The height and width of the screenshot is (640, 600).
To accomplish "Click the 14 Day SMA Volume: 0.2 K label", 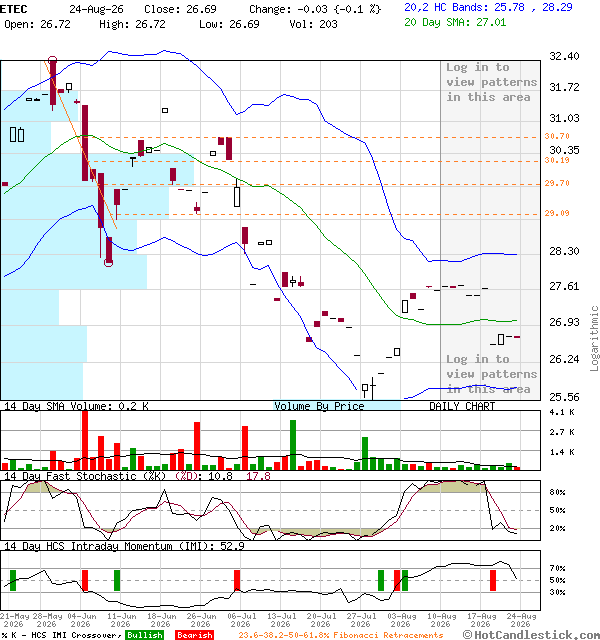I will pos(76,406).
